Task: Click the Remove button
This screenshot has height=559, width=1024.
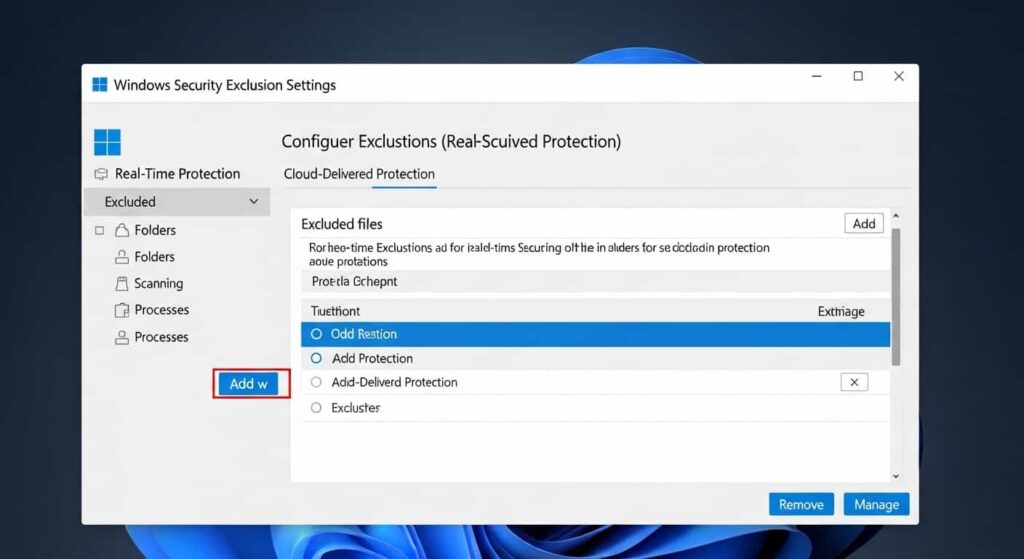Action: [x=801, y=504]
